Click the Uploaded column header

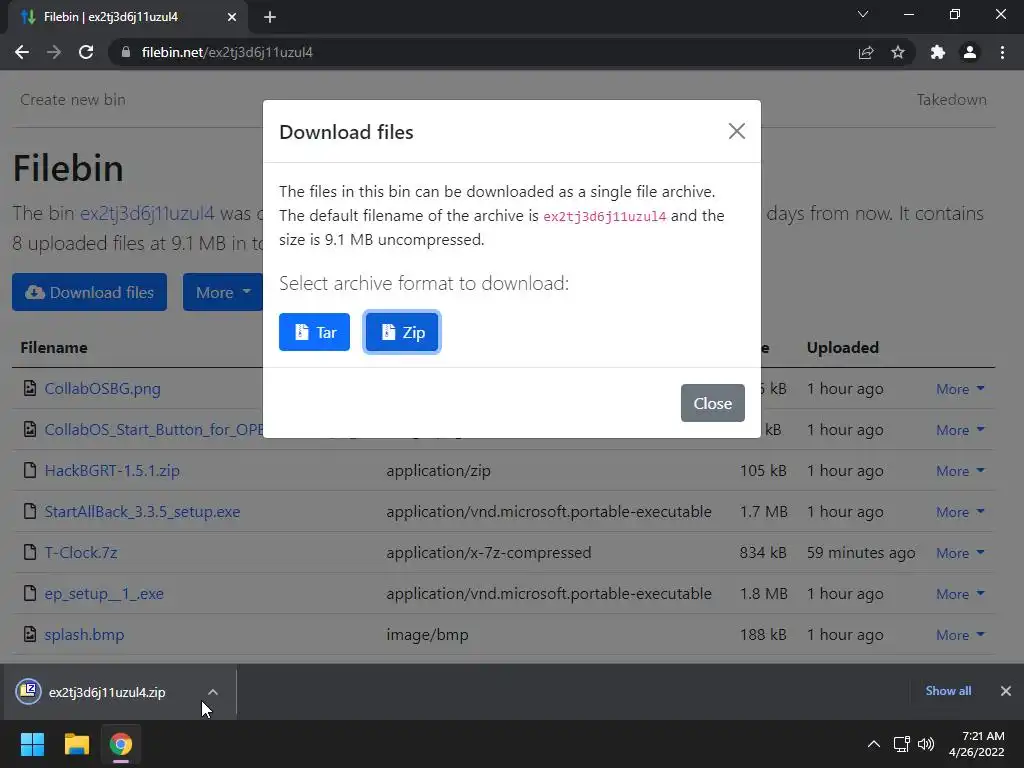coord(842,347)
